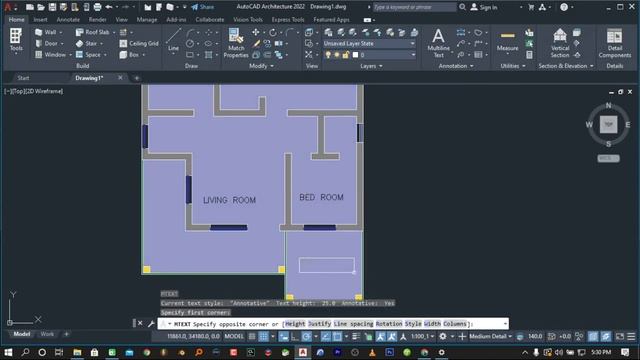The height and width of the screenshot is (360, 640).
Task: Click the Ceiling Grid tool
Action: (x=139, y=43)
